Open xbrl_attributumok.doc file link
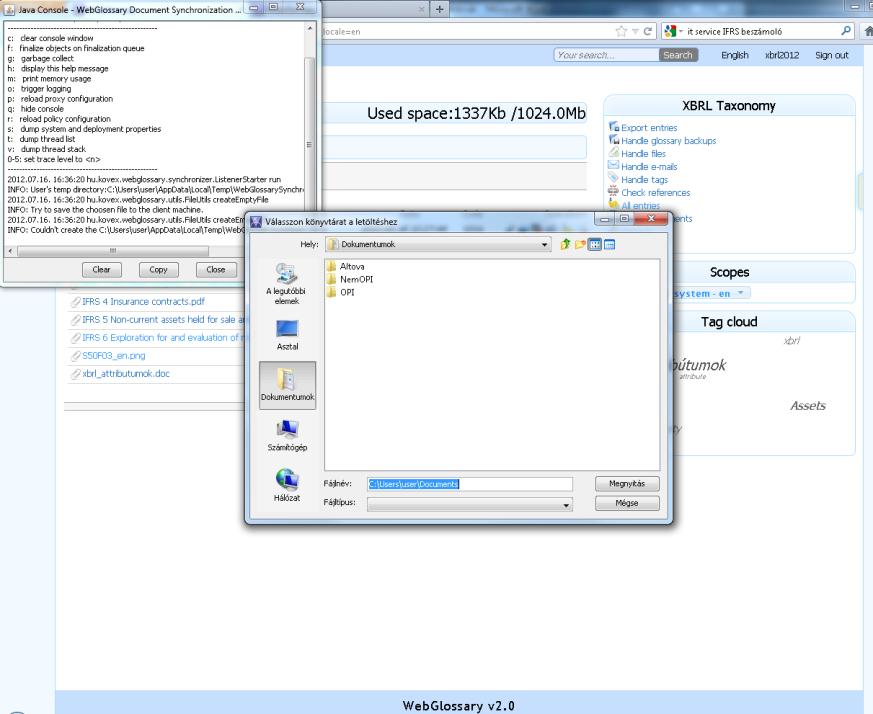 (126, 374)
